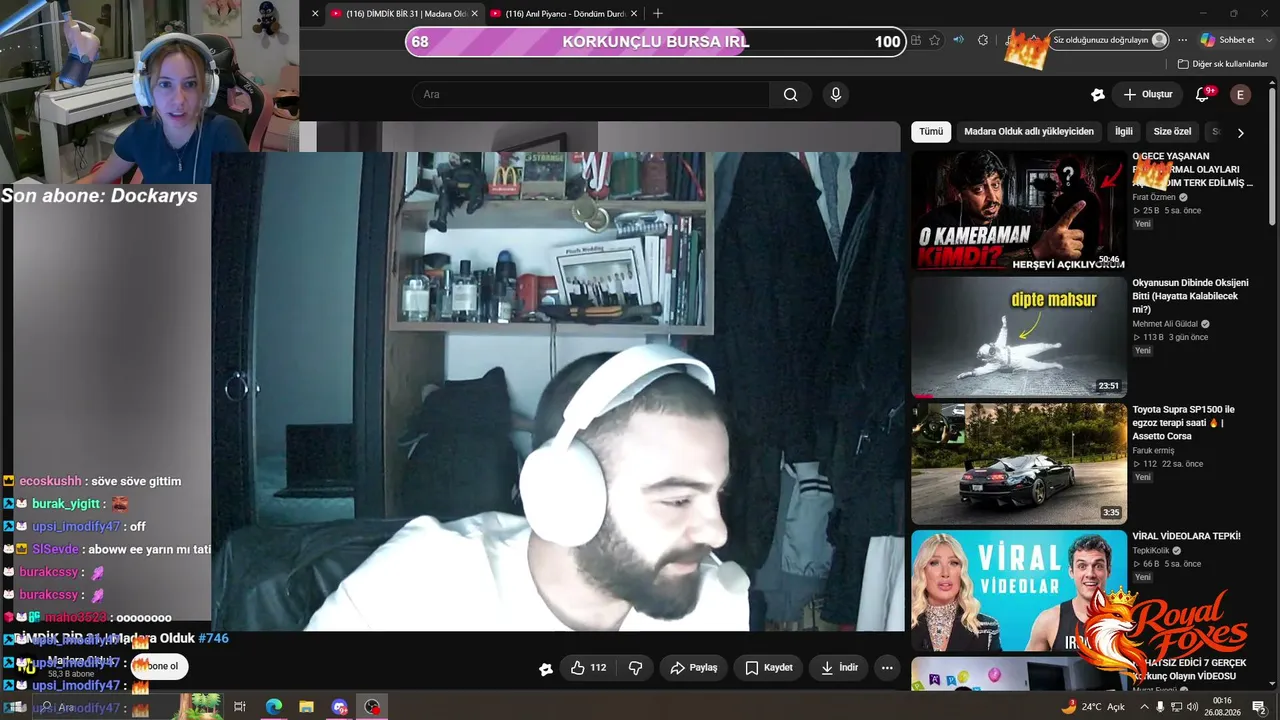The image size is (1280, 720).
Task: Open File Explorer from the taskbar
Action: [306, 707]
